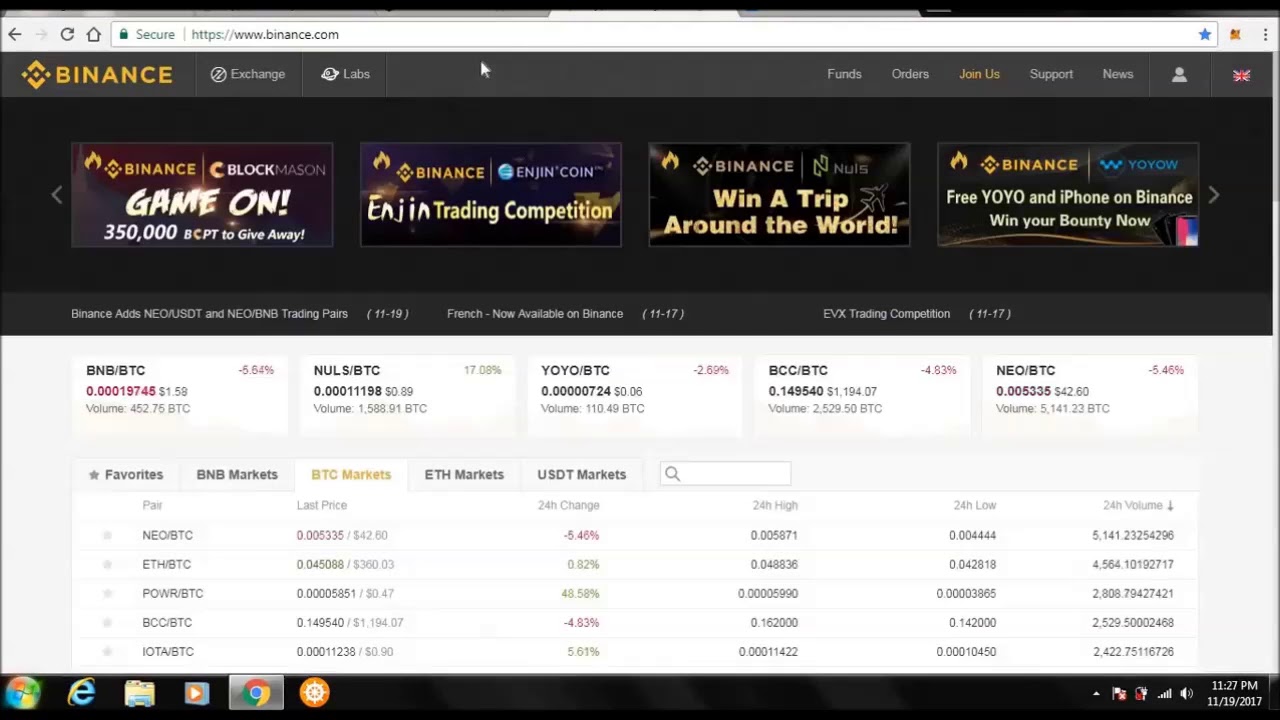Viewport: 1280px width, 720px height.
Task: Click the MetaMask fox extension icon
Action: [x=1236, y=34]
